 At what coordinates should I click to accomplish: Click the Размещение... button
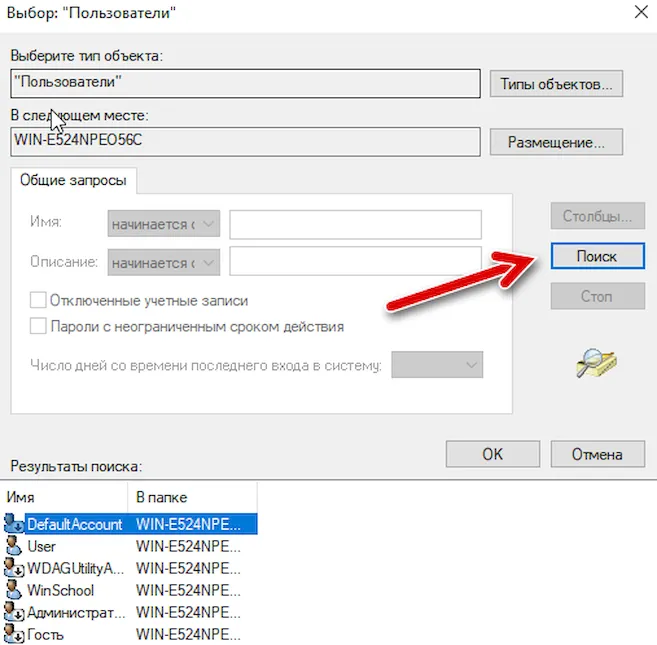556,142
